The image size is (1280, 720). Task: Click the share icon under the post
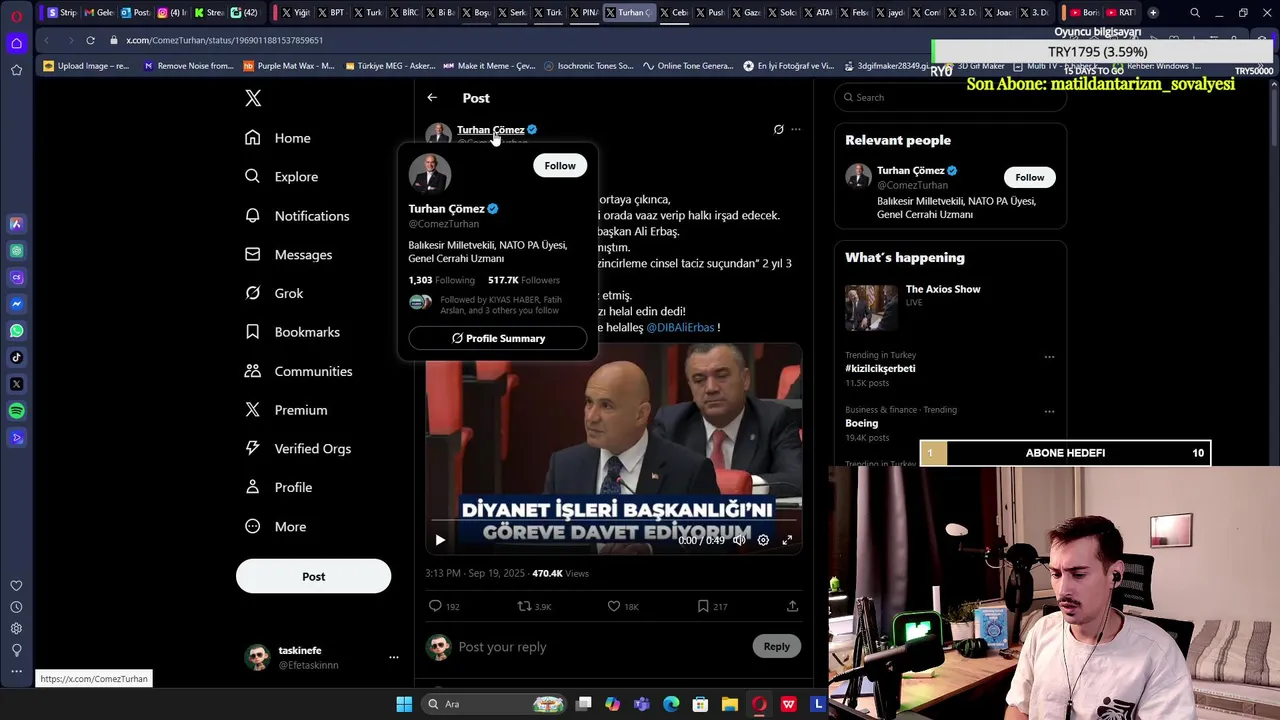click(x=792, y=606)
